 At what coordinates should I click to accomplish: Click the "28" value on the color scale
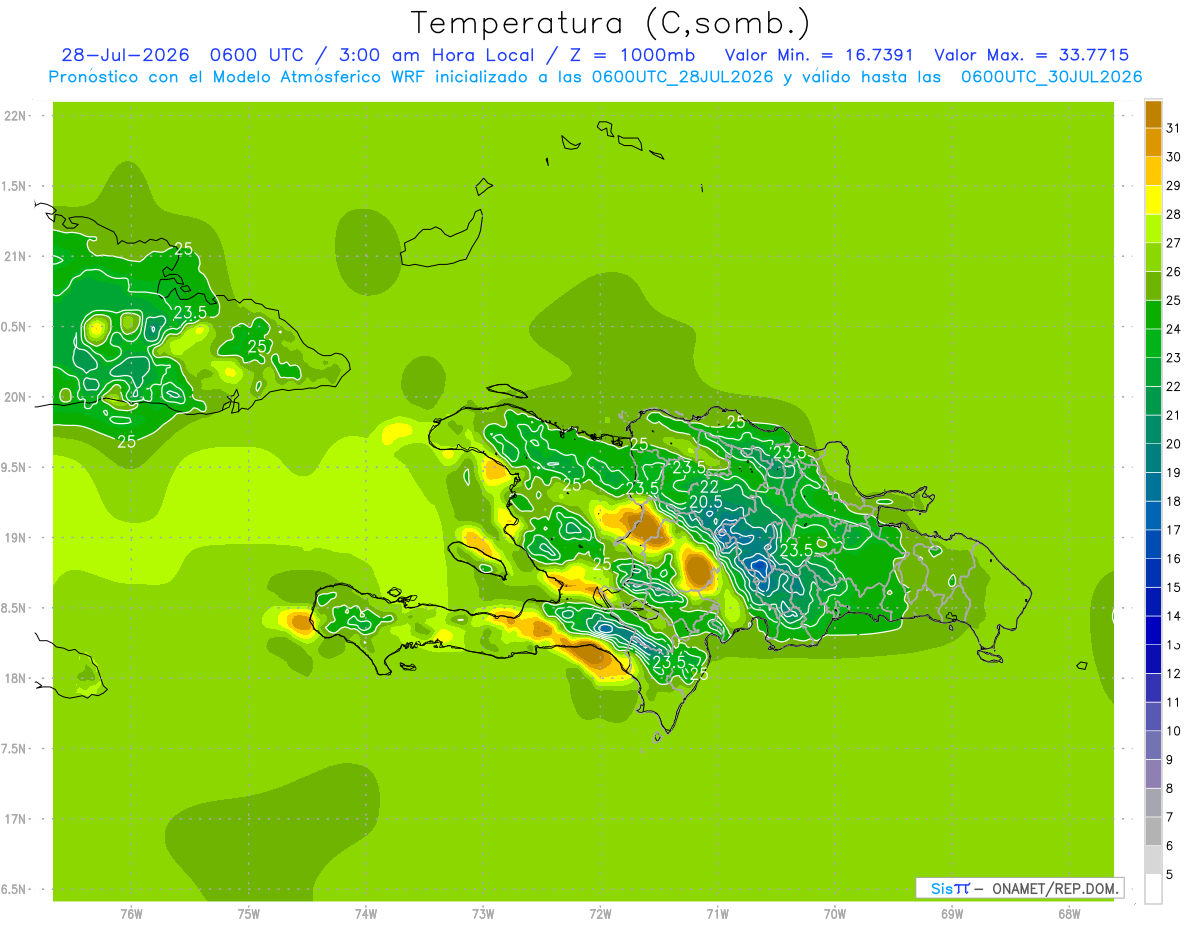click(1173, 214)
